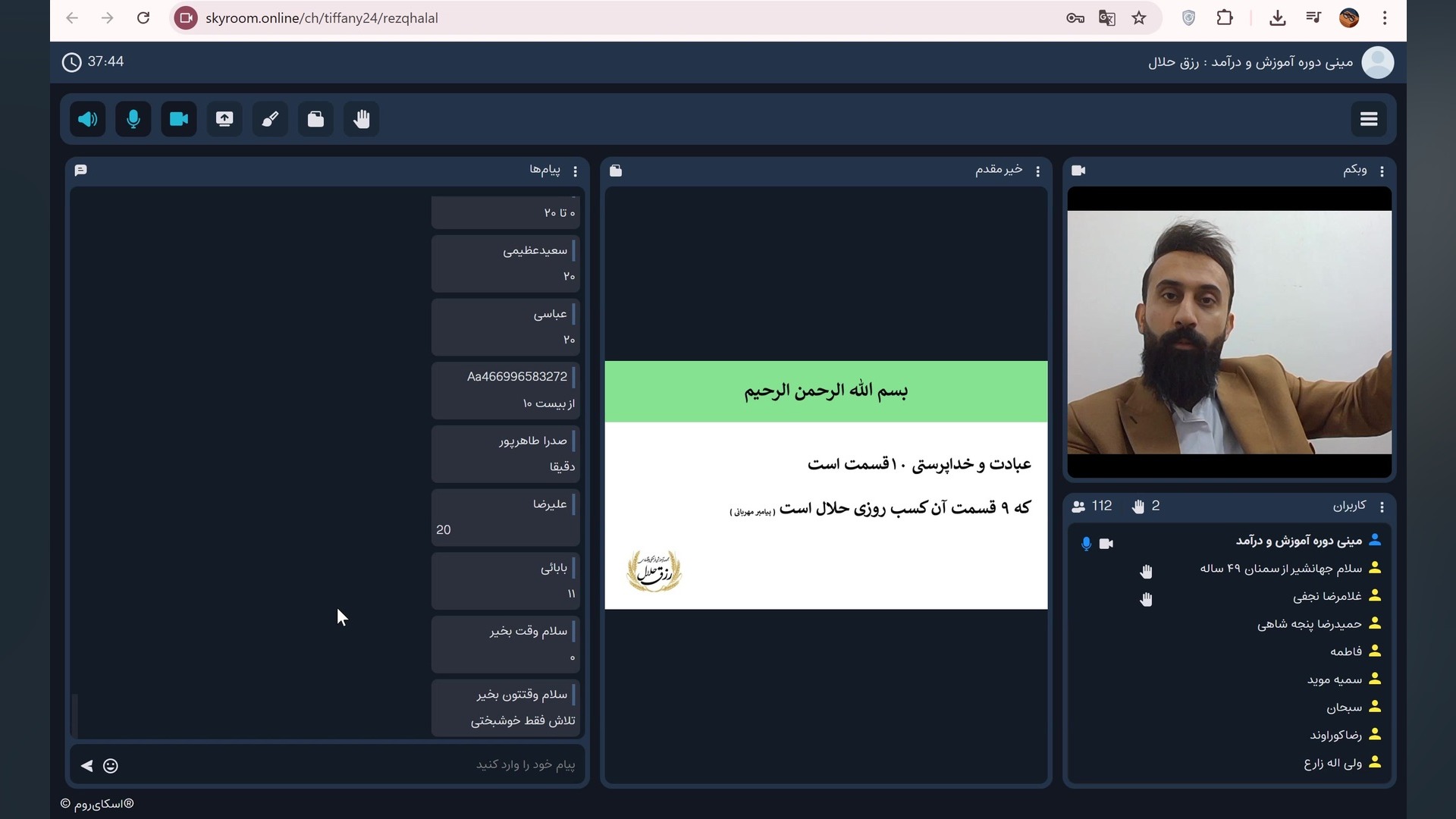Click the messages panel scrollbar
This screenshot has height=819, width=1456.
click(x=74, y=714)
